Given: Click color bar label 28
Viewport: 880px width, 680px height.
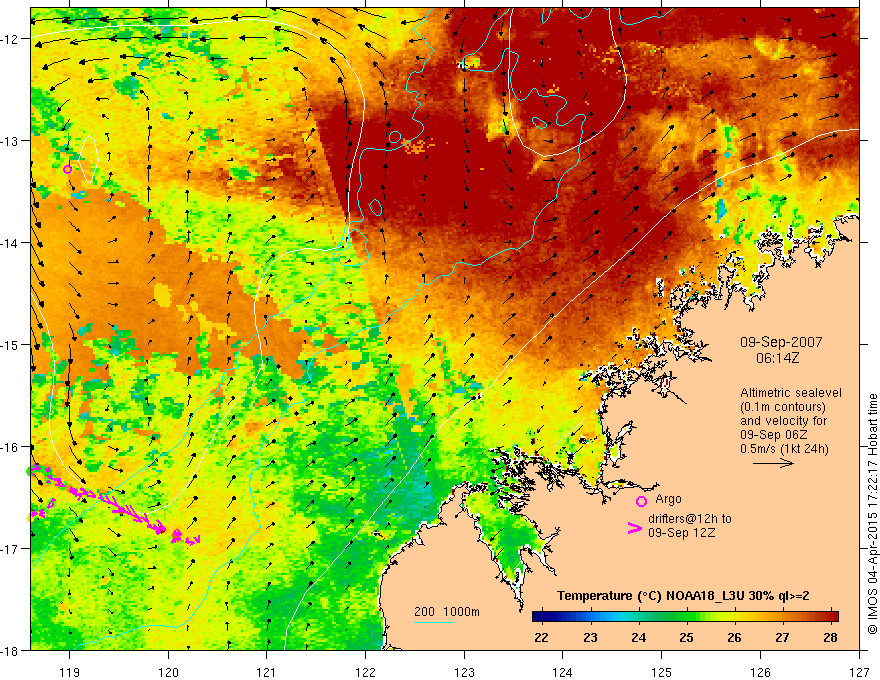Looking at the screenshot, I should pyautogui.click(x=831, y=637).
